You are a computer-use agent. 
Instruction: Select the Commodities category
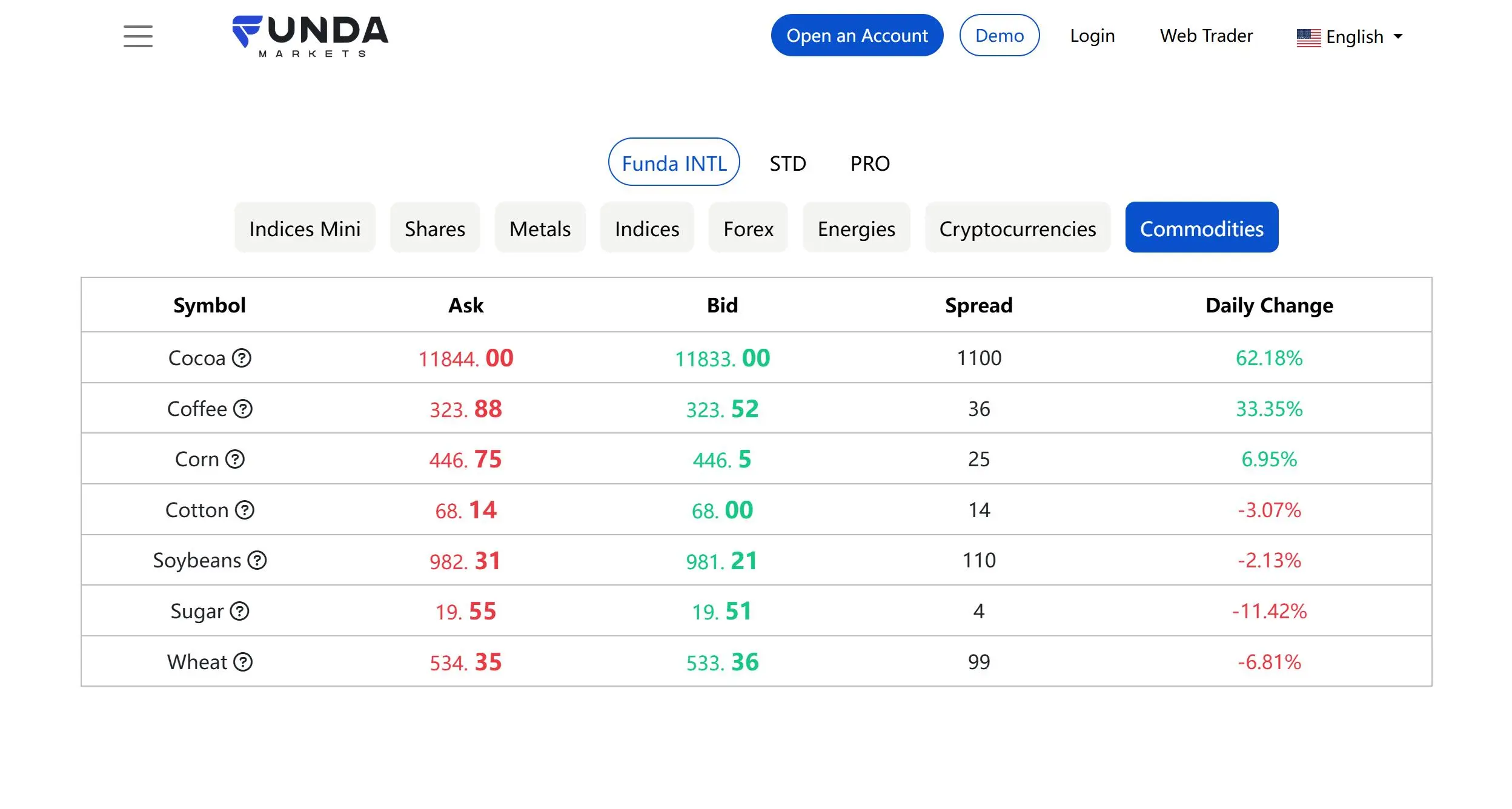[x=1202, y=228]
